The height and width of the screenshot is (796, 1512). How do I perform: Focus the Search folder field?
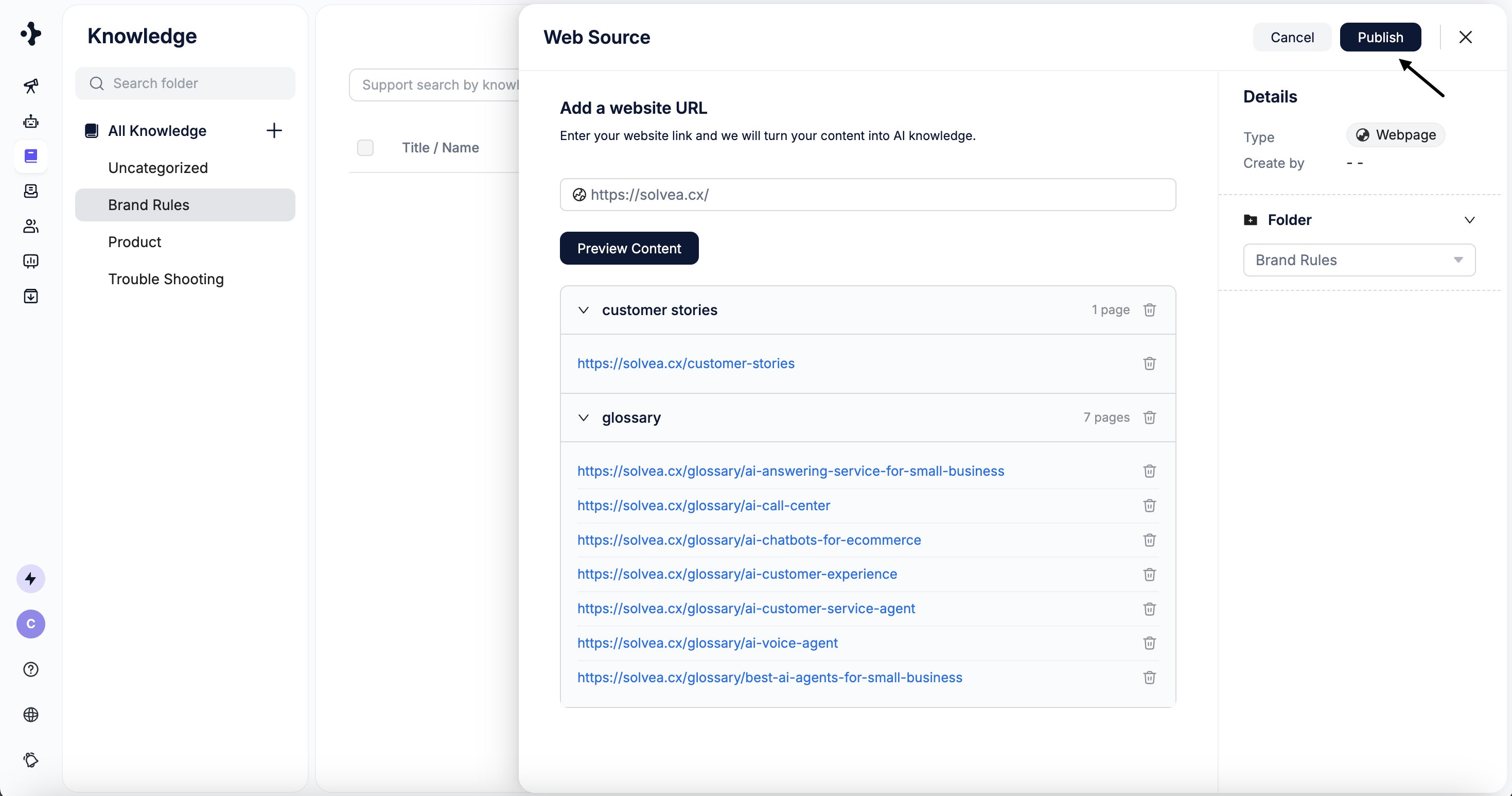[185, 83]
